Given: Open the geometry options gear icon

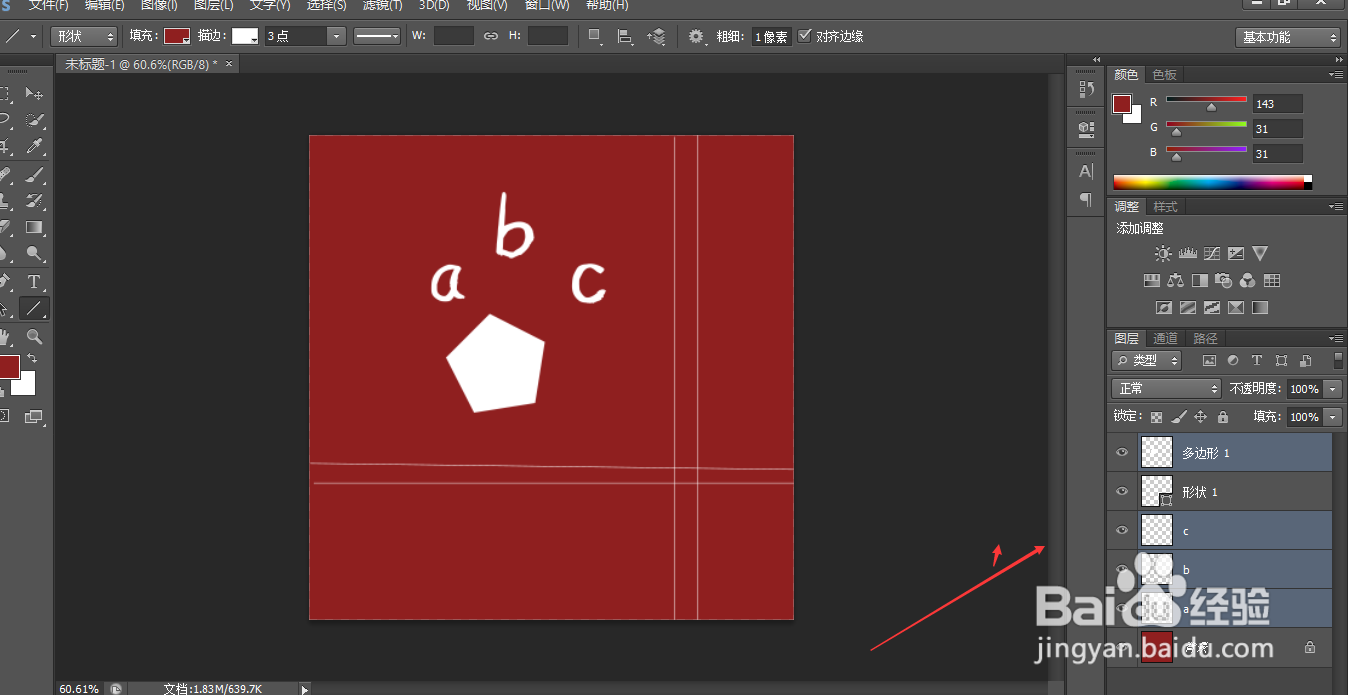Looking at the screenshot, I should tap(697, 36).
